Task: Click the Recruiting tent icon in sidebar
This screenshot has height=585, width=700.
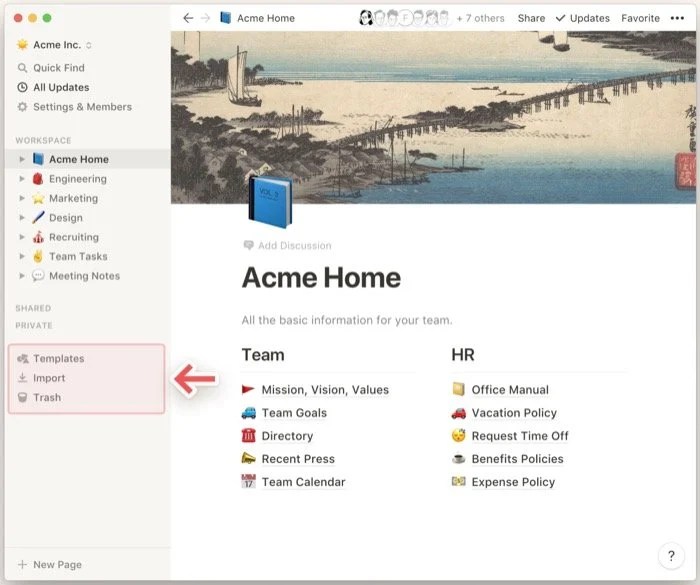Action: (x=38, y=237)
